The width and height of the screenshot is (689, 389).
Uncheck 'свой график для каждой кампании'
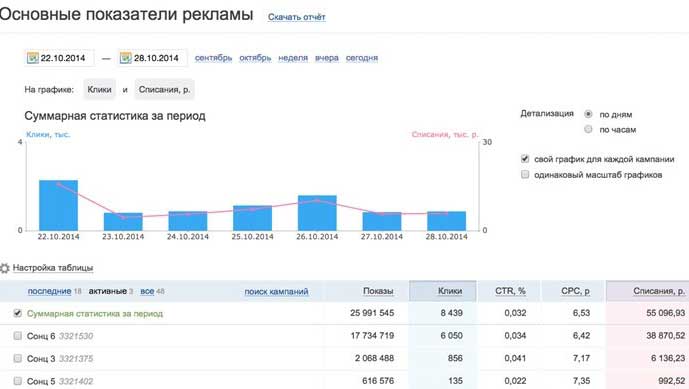[x=525, y=159]
